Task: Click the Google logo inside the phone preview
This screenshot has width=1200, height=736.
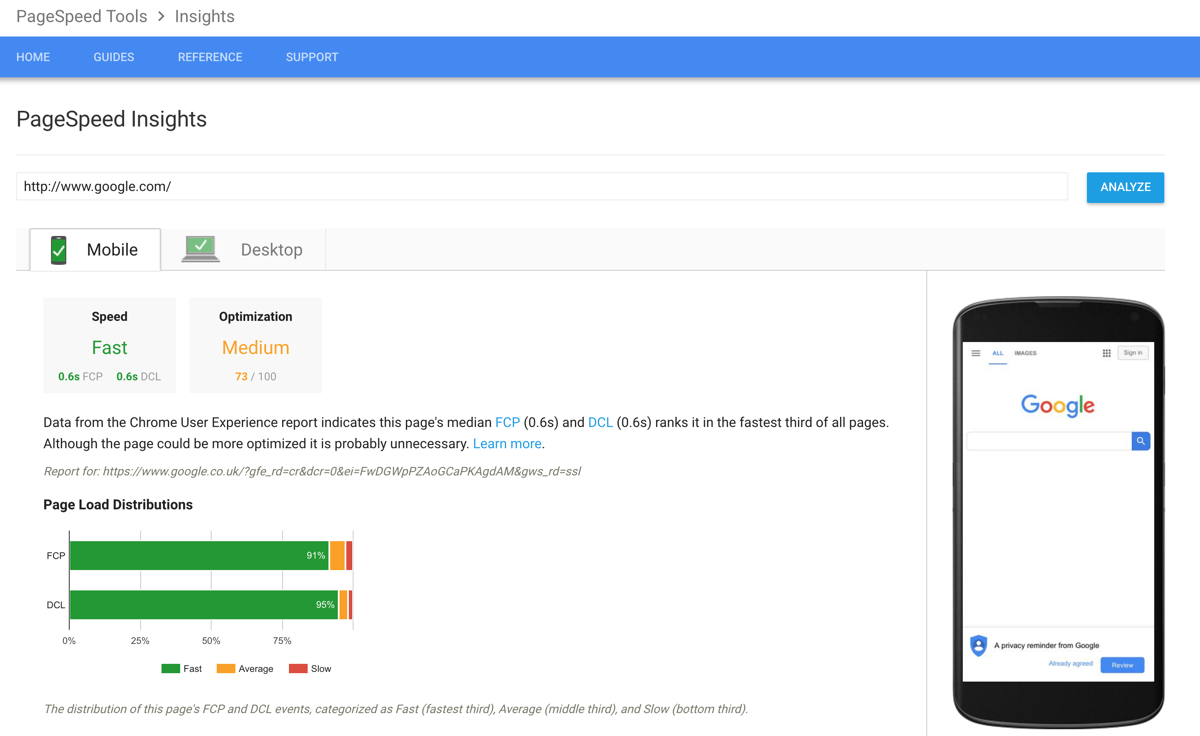Action: click(x=1057, y=405)
